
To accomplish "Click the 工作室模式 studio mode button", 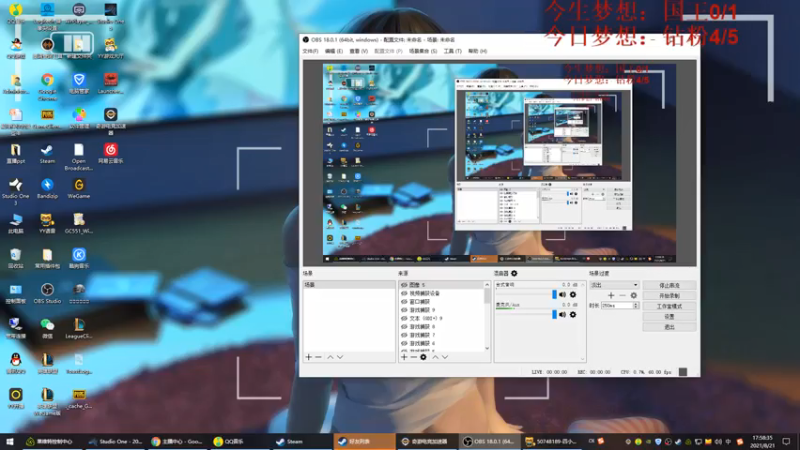I will (669, 306).
